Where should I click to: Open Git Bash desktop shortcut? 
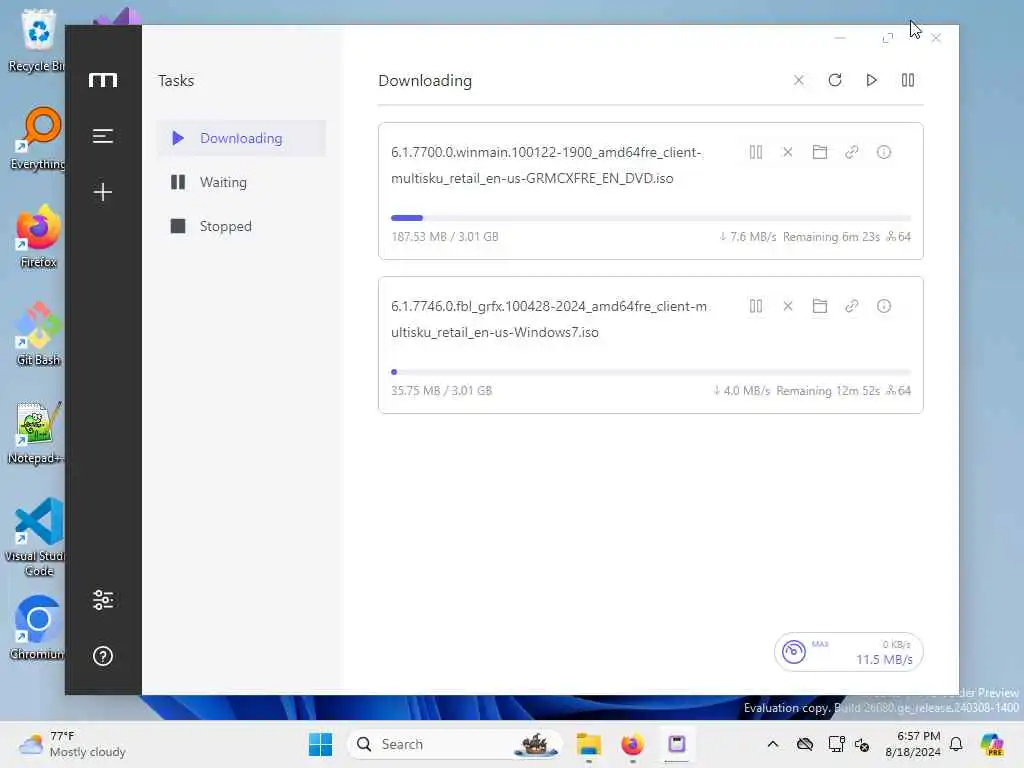[38, 334]
